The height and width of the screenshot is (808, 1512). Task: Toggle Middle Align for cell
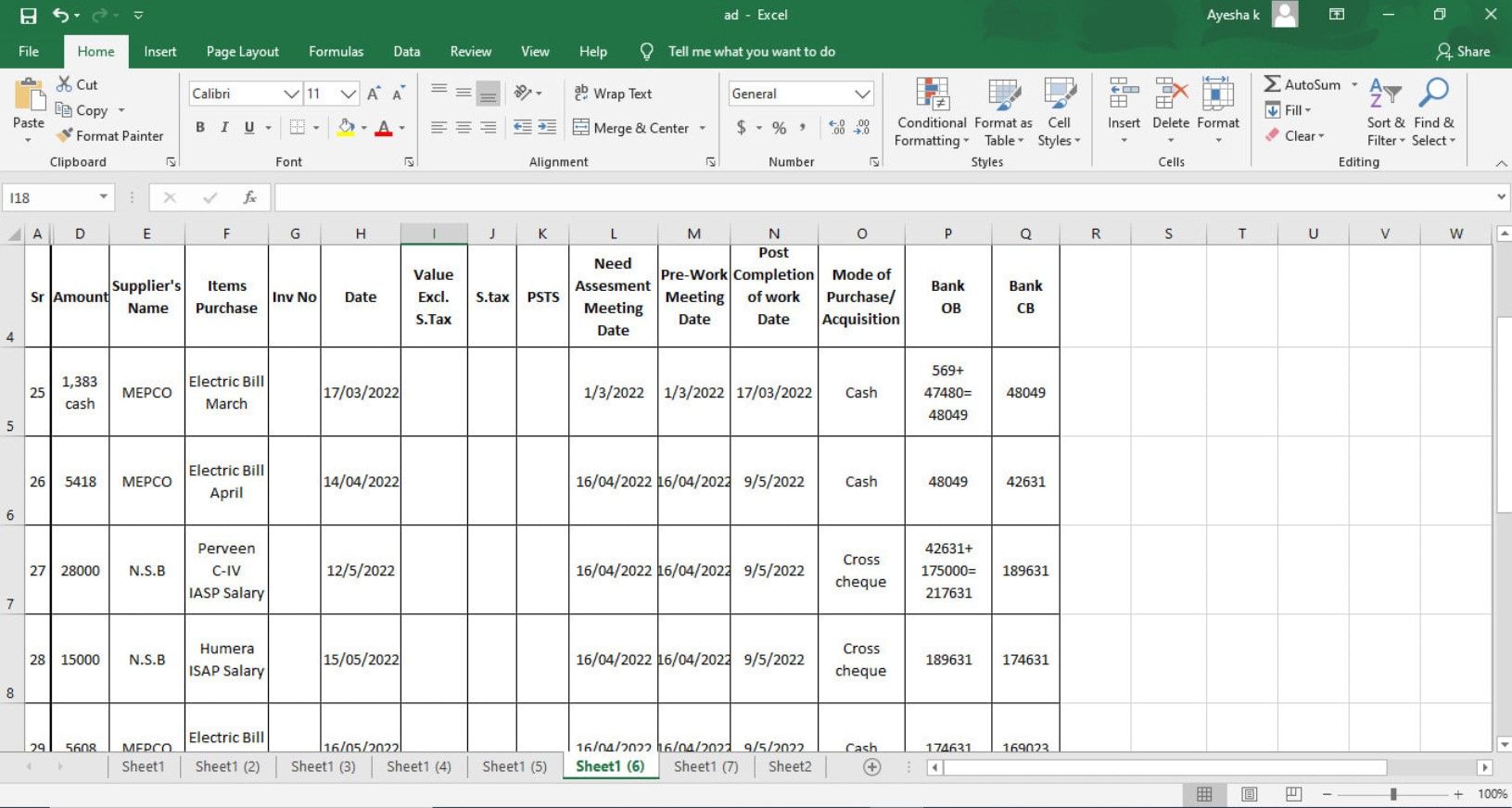tap(464, 93)
